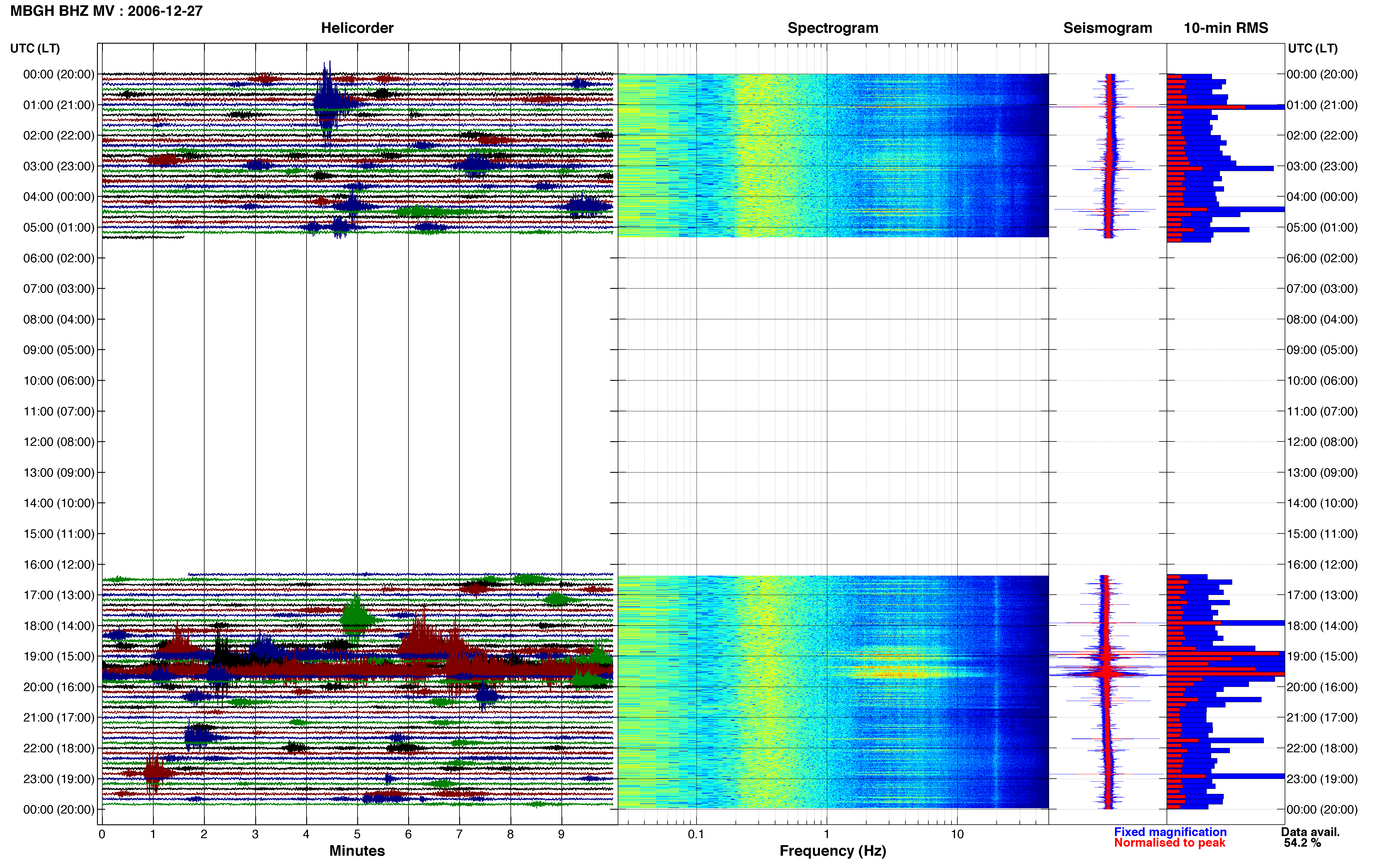Click 14:00 (10:00) on the RMS time axis
This screenshot has height=868, width=1389.
1322,504
